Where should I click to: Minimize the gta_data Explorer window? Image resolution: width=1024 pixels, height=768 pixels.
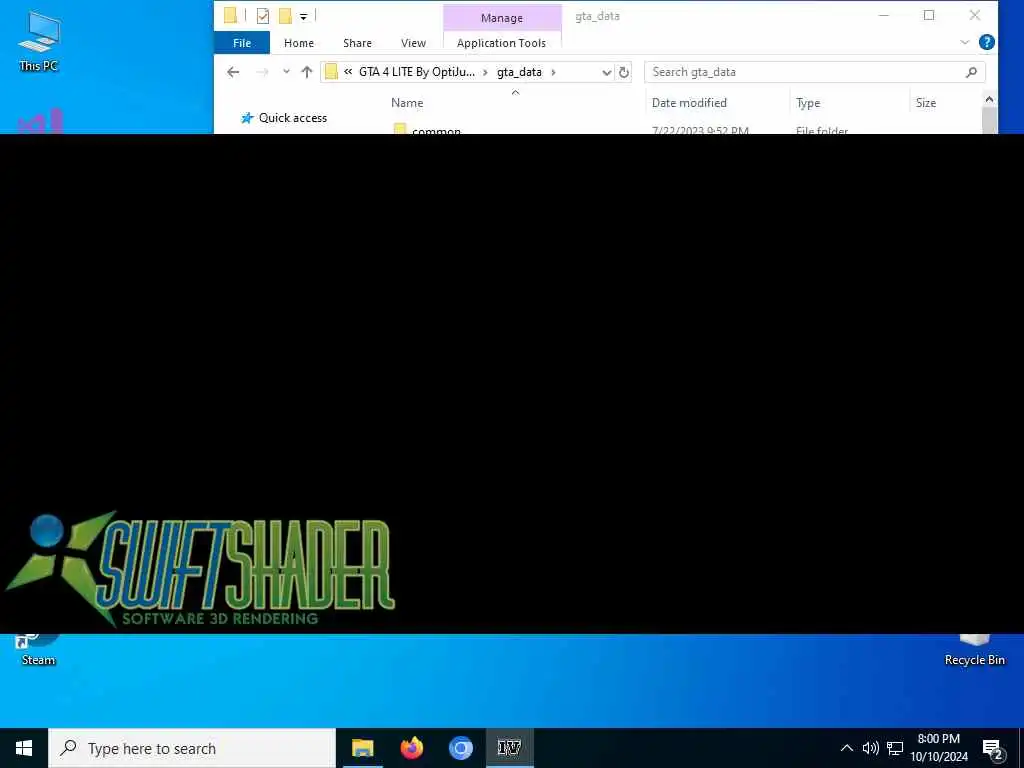[x=884, y=16]
